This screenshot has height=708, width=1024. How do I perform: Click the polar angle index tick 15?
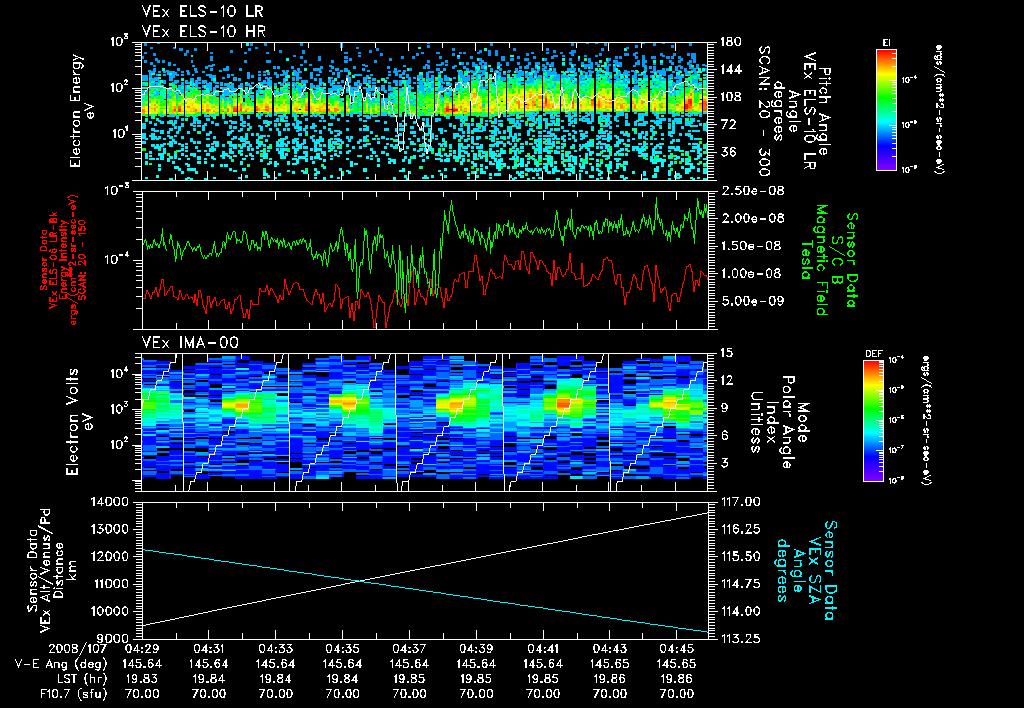[x=726, y=353]
